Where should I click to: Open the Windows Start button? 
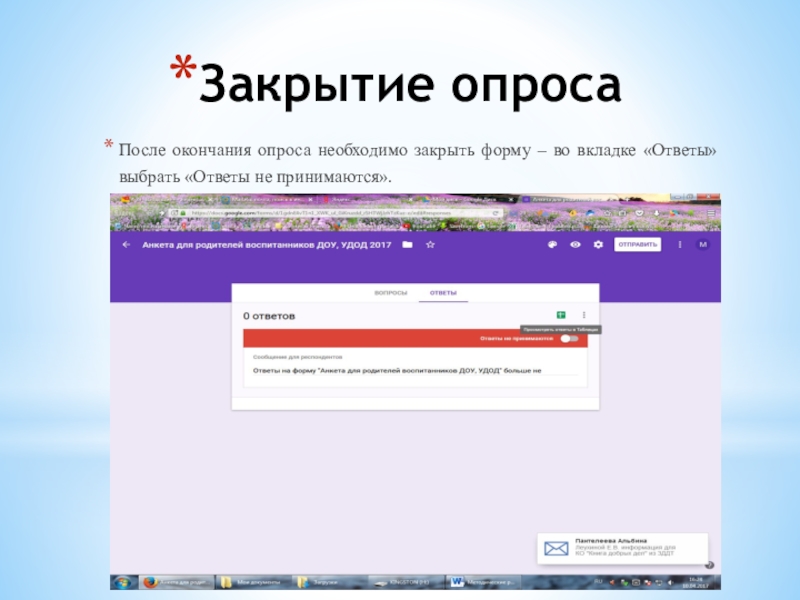122,582
